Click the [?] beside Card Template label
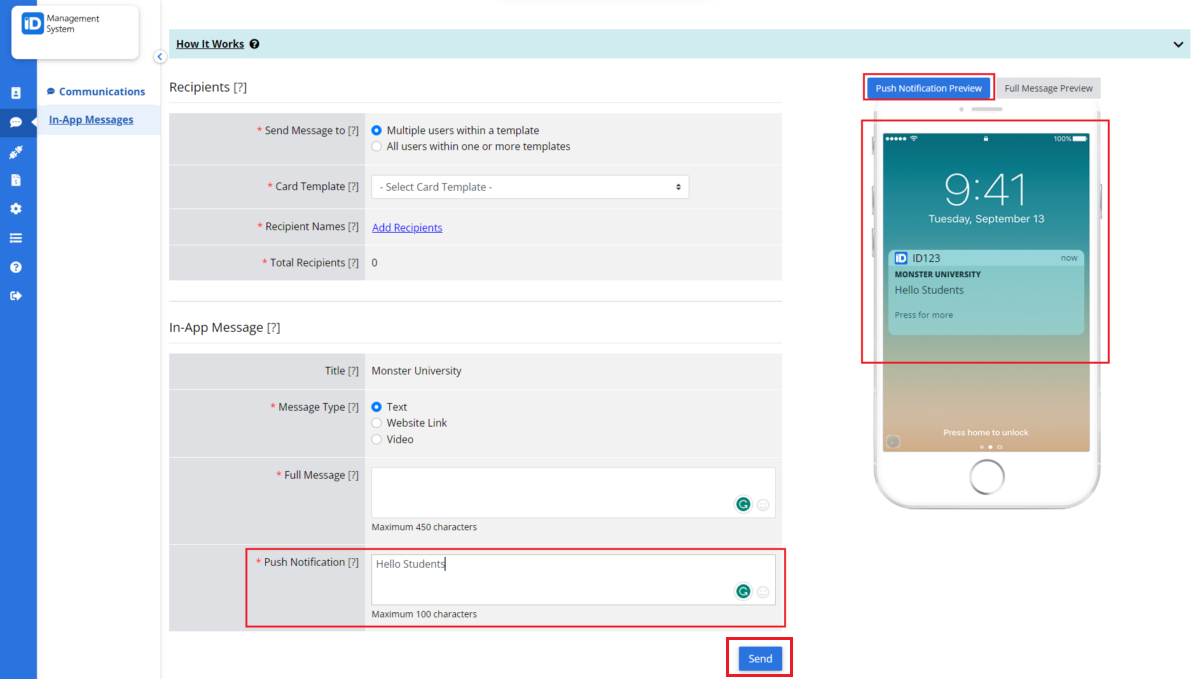Screen dimensions: 1200x679 353,187
